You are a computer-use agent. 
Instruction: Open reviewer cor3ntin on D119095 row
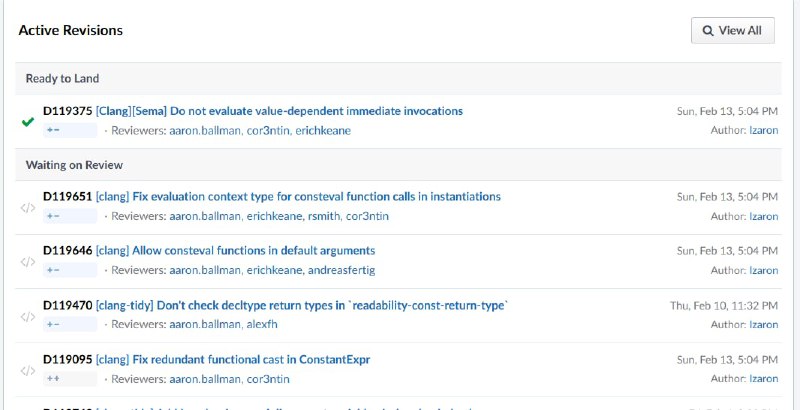(268, 379)
